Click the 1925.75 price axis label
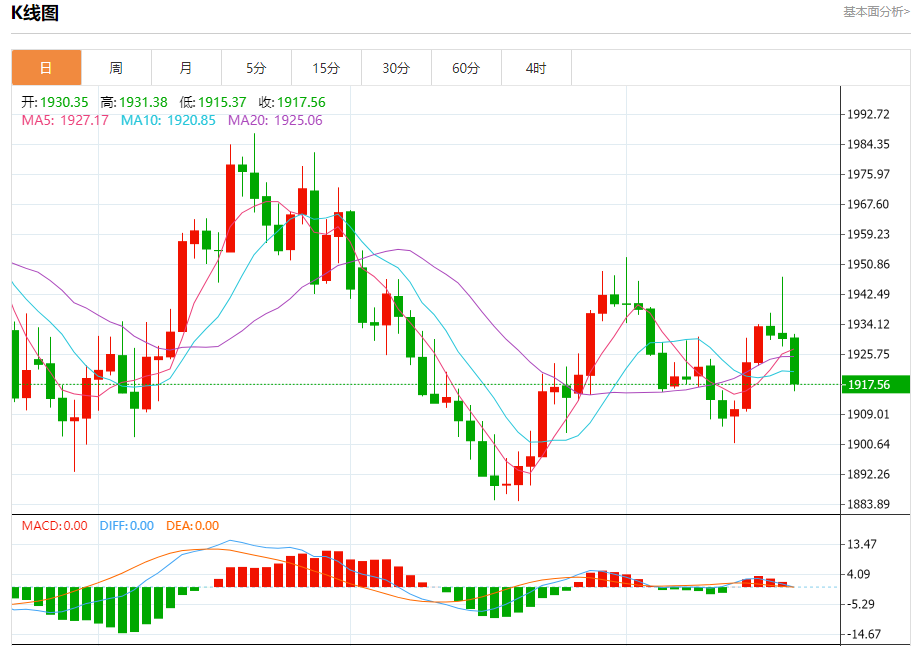 868,354
